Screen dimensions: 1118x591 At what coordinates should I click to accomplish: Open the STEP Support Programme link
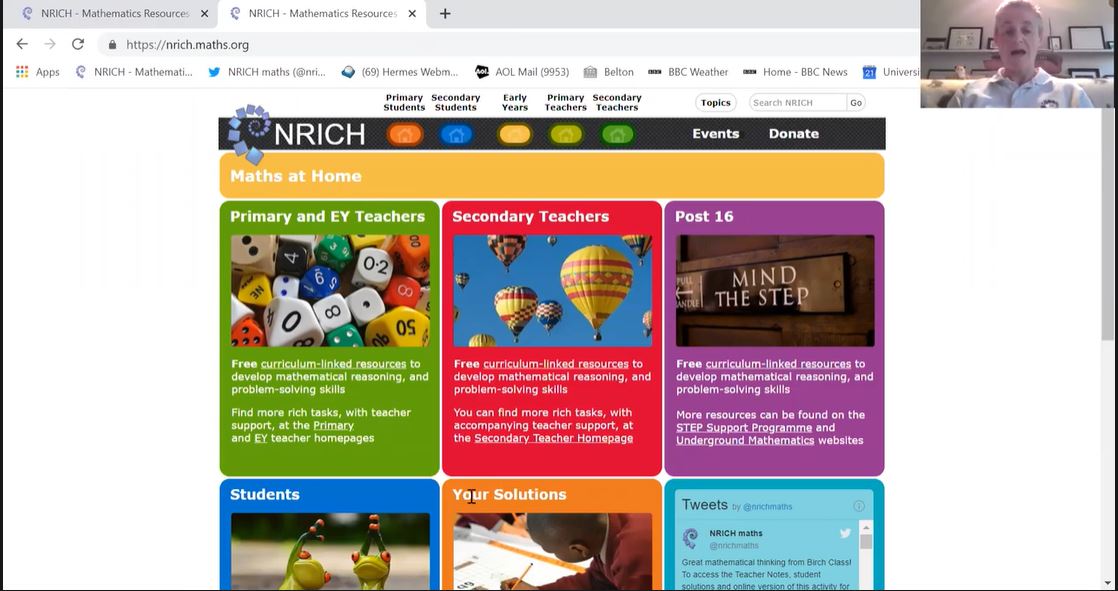(x=744, y=428)
